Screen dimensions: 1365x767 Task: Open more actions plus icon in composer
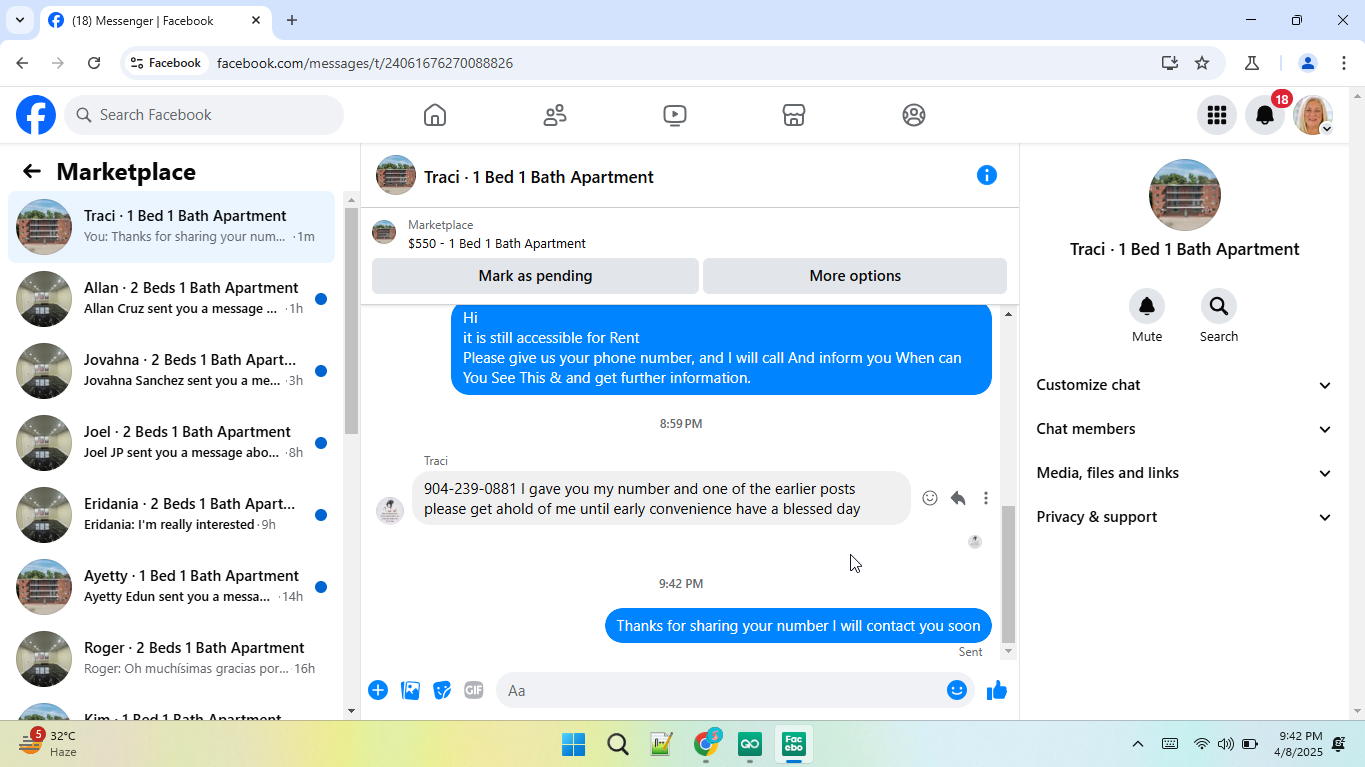[x=378, y=690]
